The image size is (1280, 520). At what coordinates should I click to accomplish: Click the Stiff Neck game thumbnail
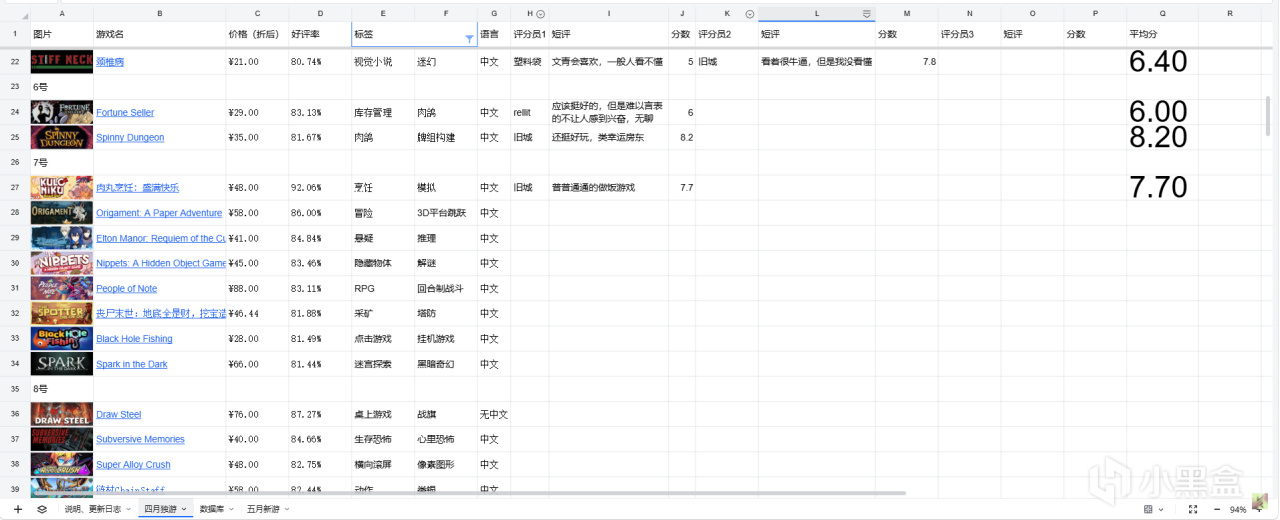62,62
